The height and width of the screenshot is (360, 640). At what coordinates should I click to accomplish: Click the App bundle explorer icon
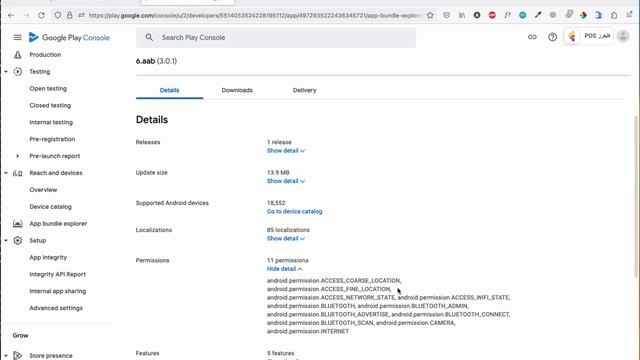click(18, 224)
